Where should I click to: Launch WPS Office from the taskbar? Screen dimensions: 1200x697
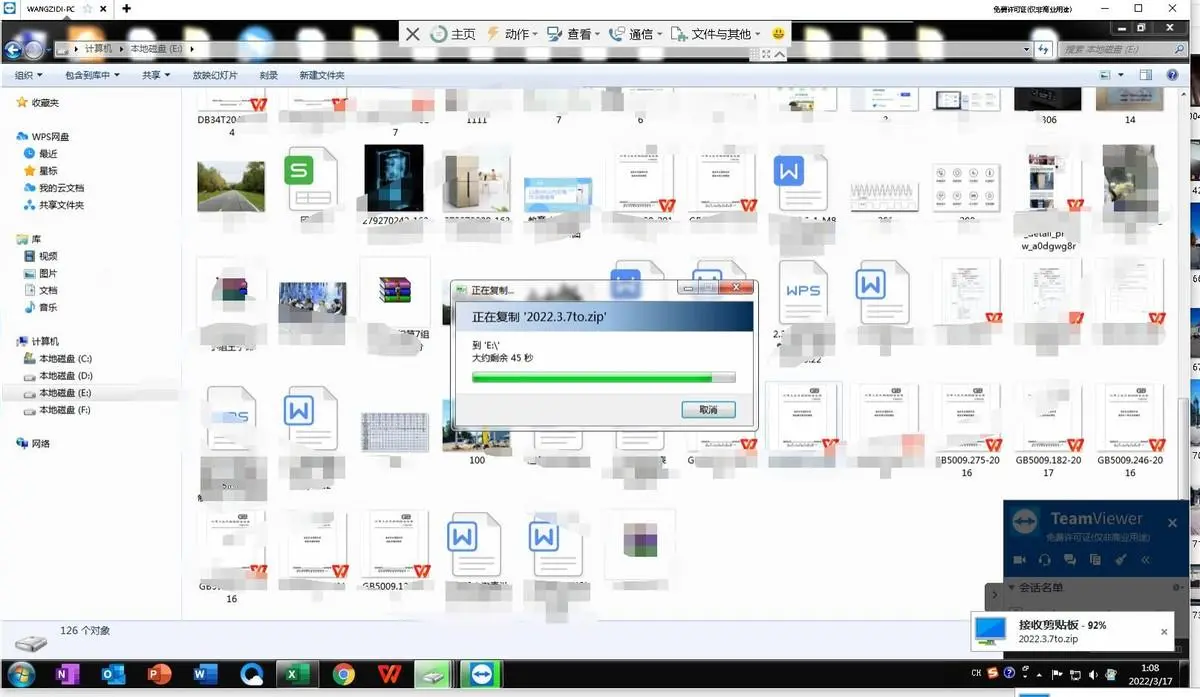coord(389,675)
